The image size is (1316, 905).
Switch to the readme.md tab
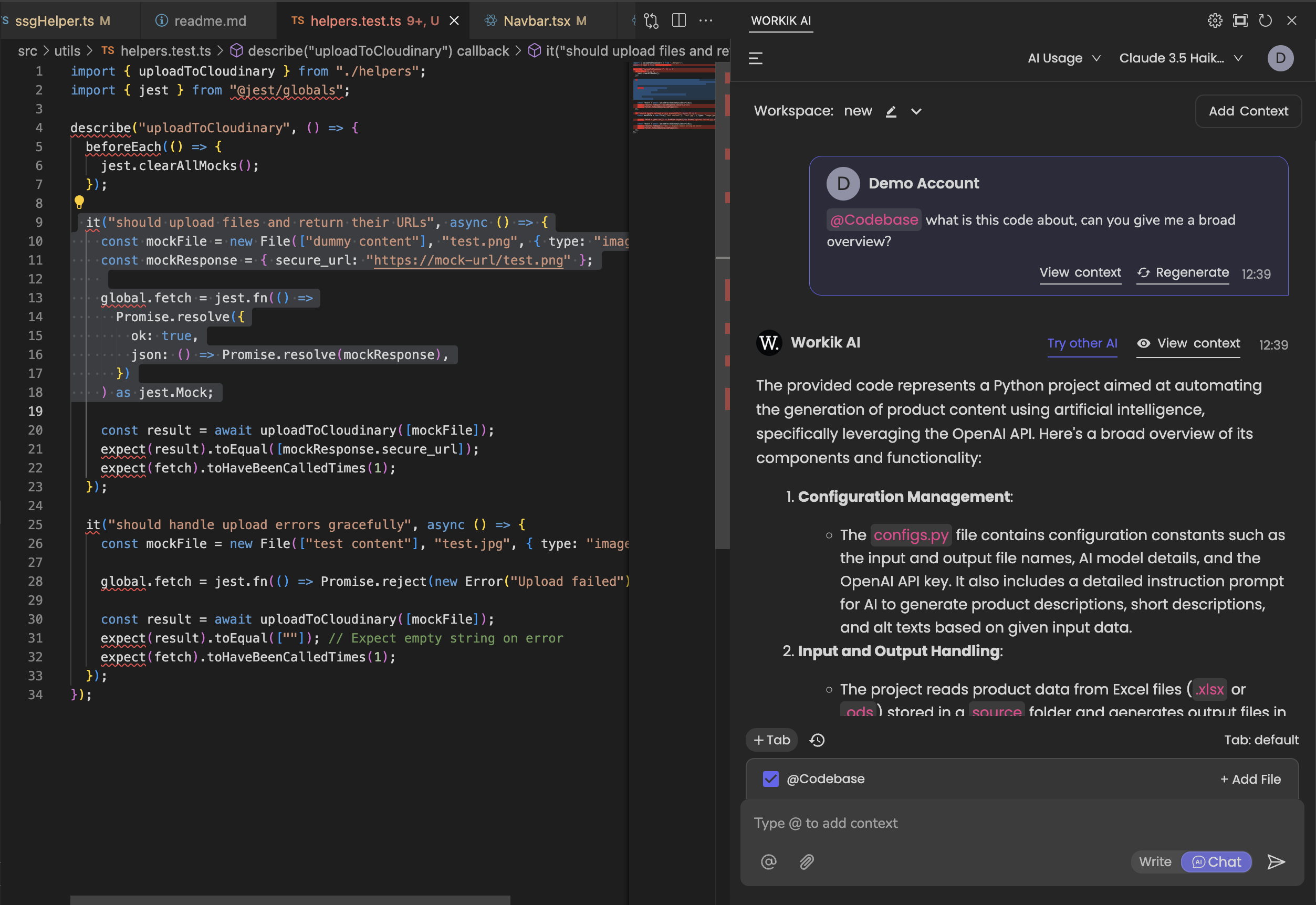point(210,20)
